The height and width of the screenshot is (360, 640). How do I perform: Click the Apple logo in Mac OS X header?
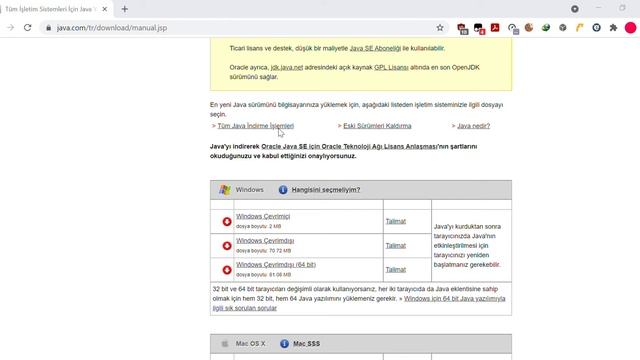pos(225,344)
